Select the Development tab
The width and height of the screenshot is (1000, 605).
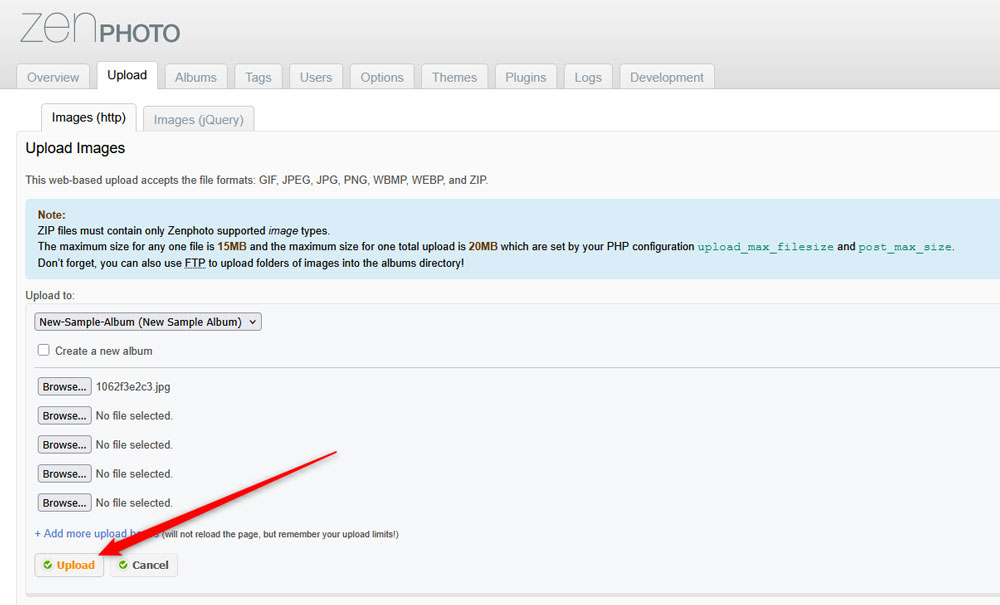tap(666, 76)
